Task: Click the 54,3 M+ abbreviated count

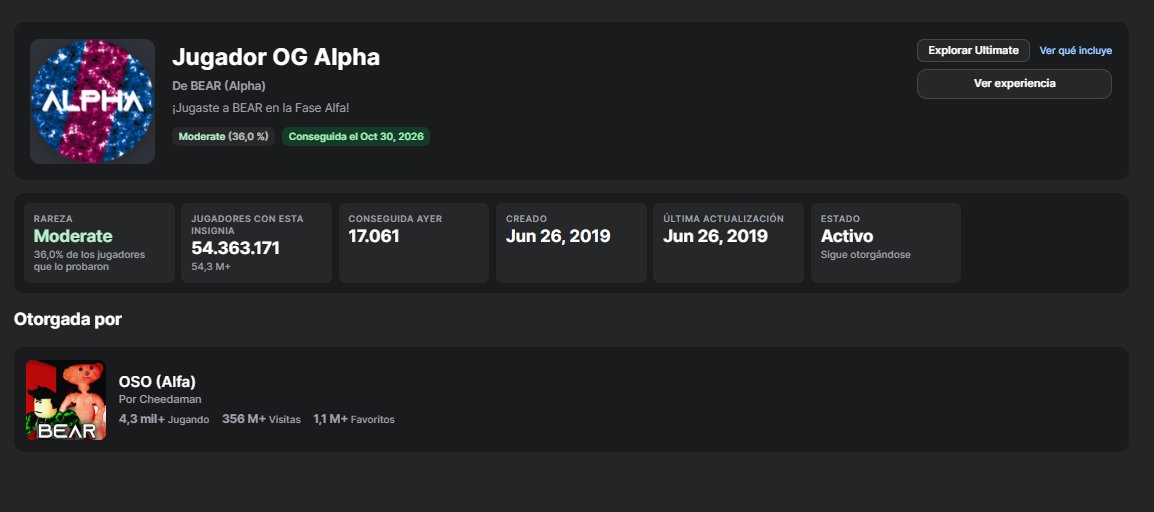Action: coord(211,266)
